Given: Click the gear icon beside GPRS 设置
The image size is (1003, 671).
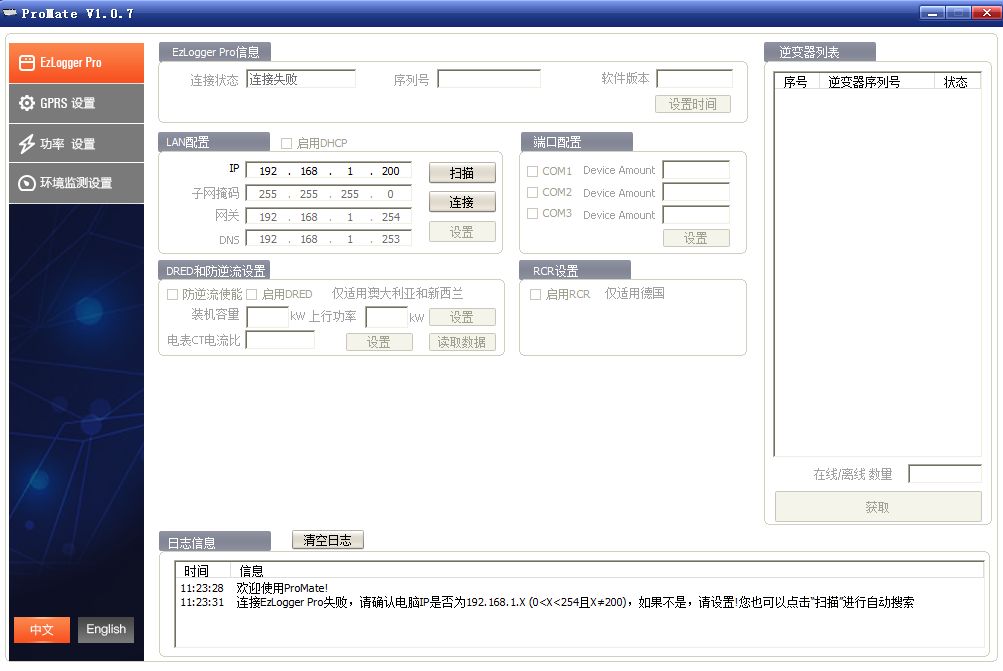Looking at the screenshot, I should (27, 103).
